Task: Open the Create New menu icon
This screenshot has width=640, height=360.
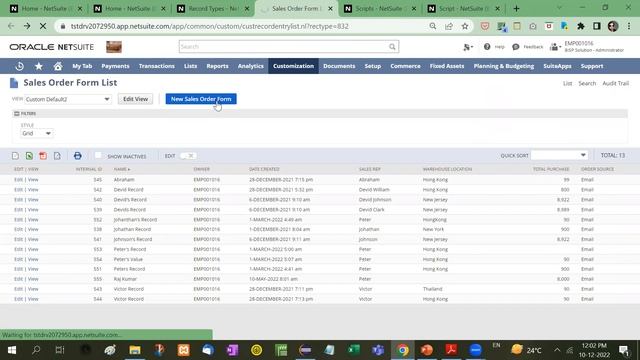Action: pos(468,47)
